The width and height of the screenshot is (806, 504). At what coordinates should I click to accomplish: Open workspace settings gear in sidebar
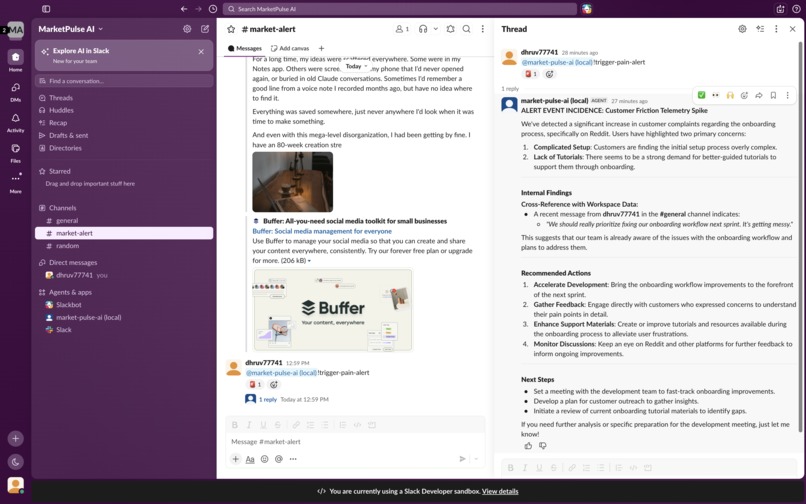187,29
